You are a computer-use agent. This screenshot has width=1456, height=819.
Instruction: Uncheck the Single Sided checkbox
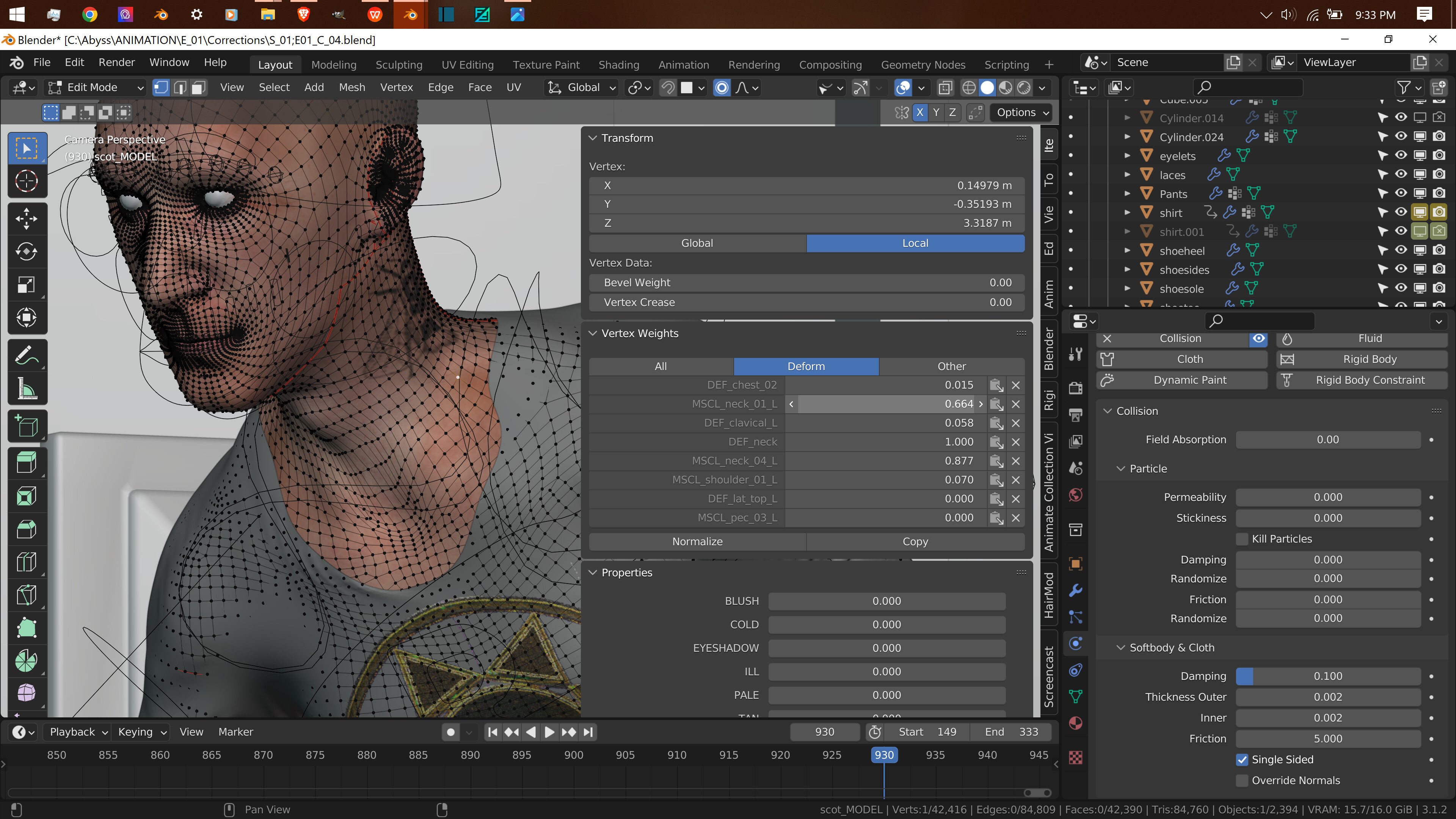click(x=1242, y=759)
